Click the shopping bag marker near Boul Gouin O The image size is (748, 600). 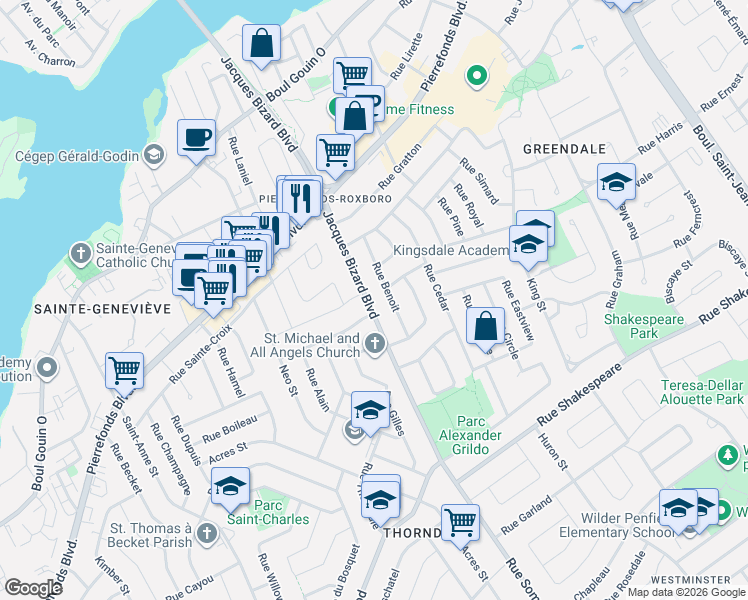tap(261, 44)
